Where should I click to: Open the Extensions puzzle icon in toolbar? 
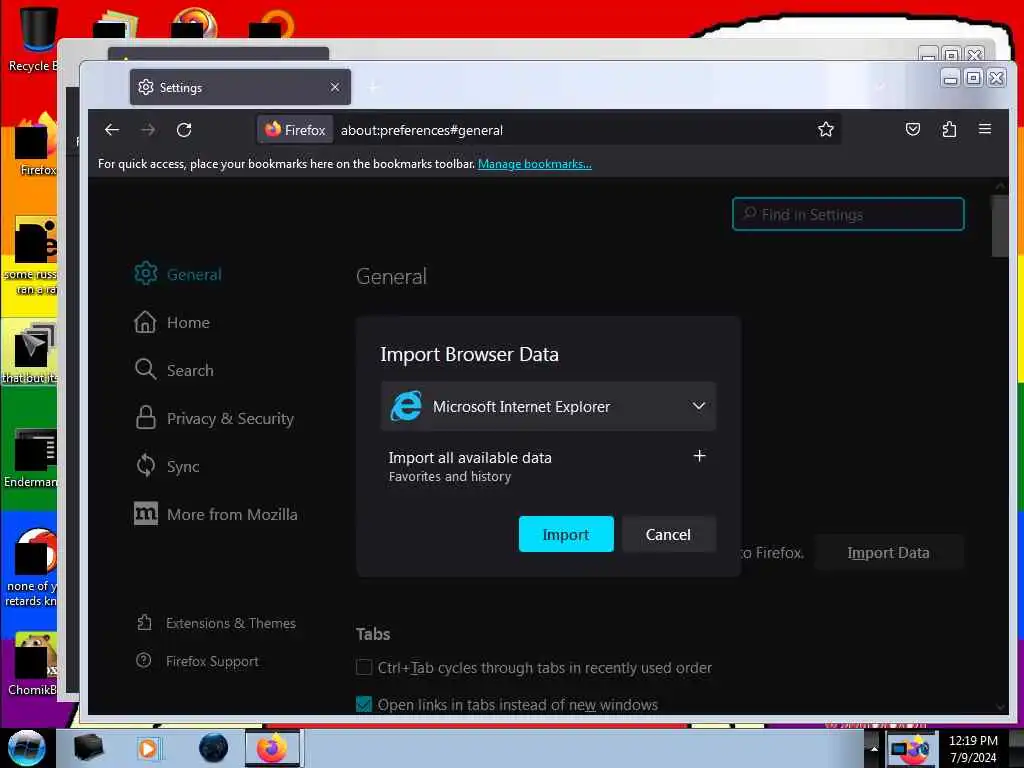(x=949, y=129)
